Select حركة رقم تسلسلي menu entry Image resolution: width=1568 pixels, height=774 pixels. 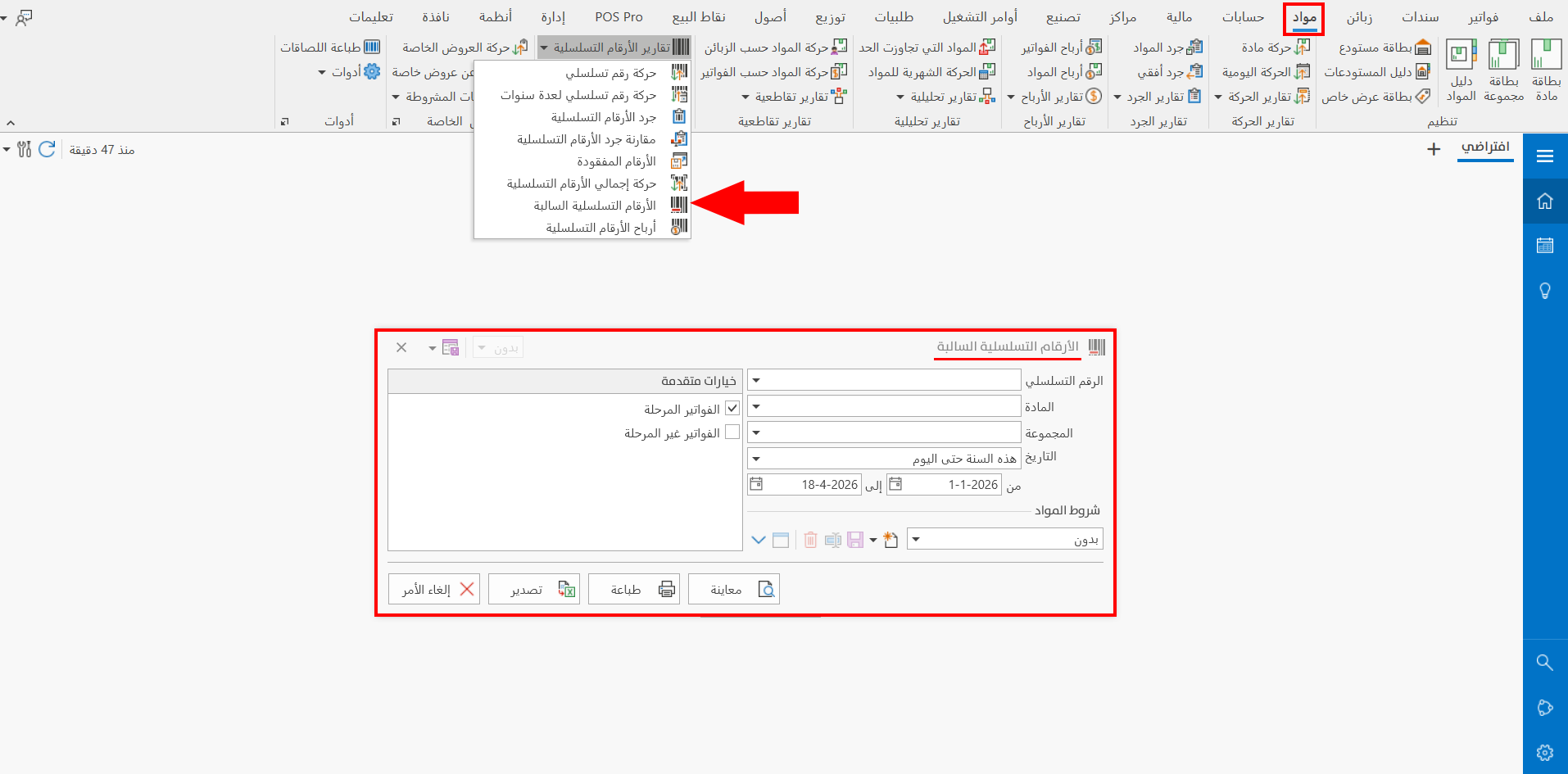tap(582, 73)
